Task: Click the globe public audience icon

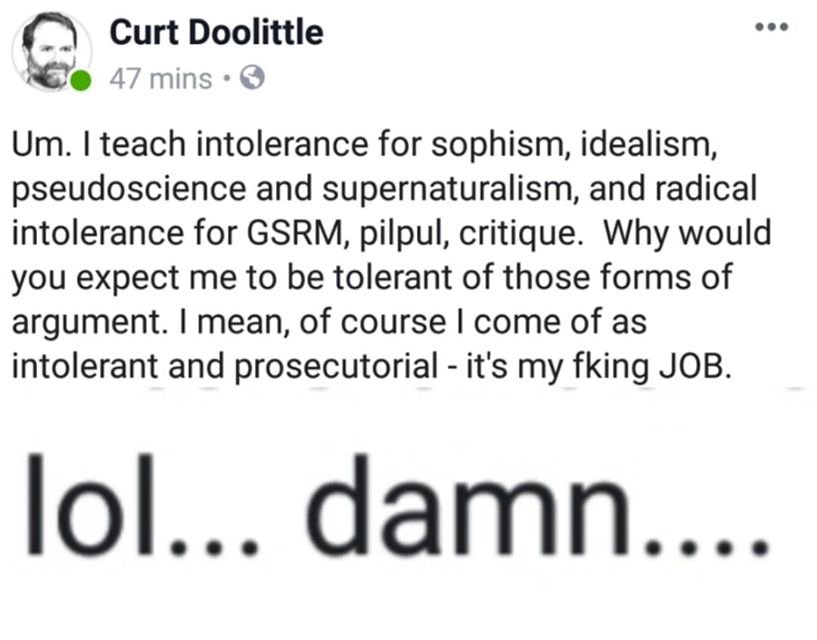Action: (253, 77)
